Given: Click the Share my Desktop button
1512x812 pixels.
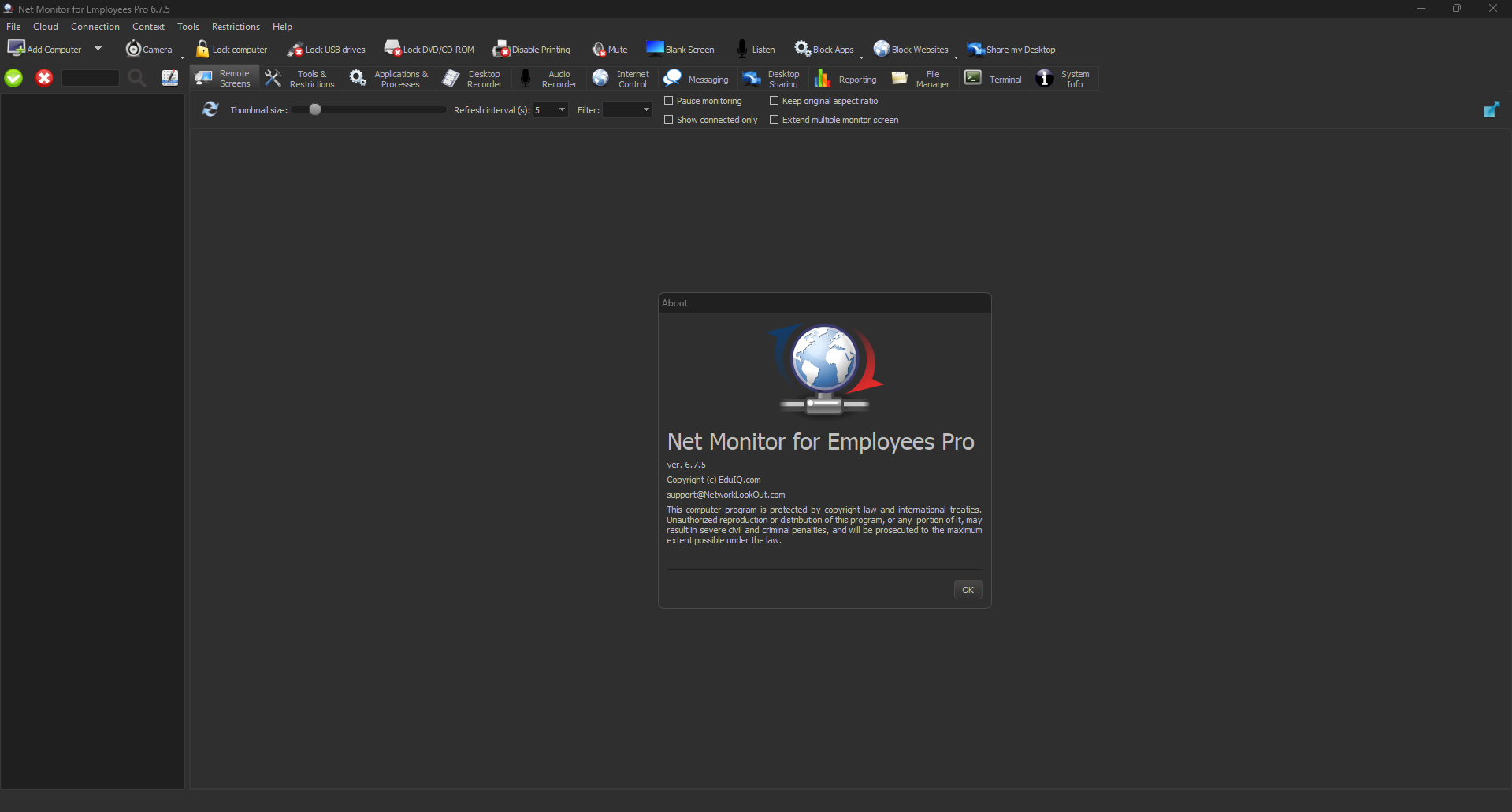Looking at the screenshot, I should pos(1012,50).
